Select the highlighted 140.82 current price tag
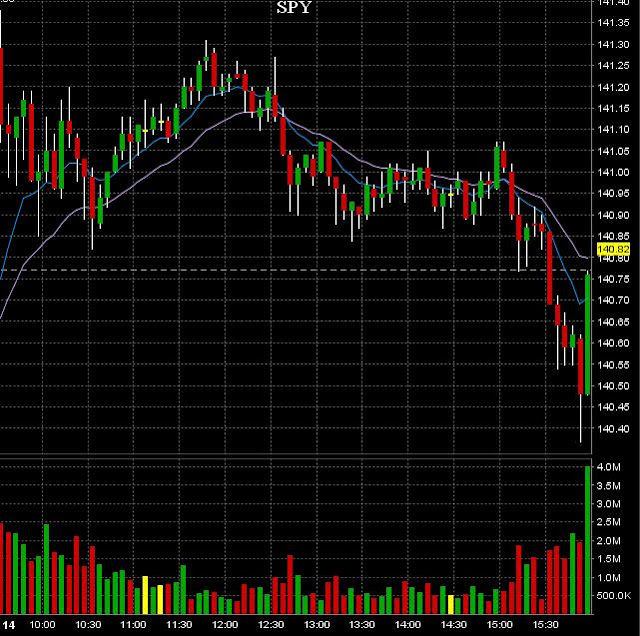 (x=613, y=249)
